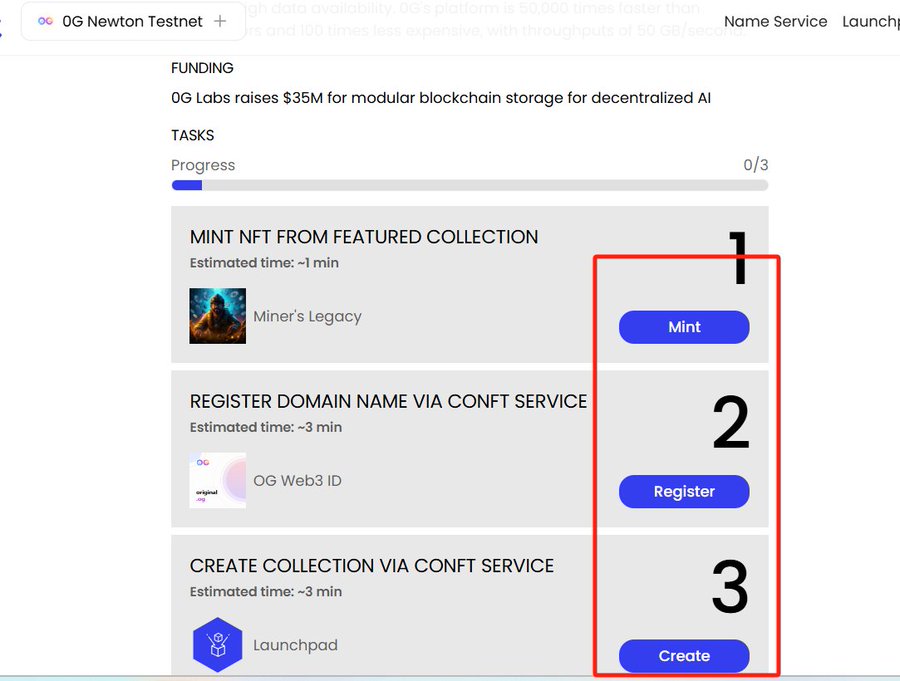Click the Progress label
The height and width of the screenshot is (681, 900).
click(x=203, y=165)
